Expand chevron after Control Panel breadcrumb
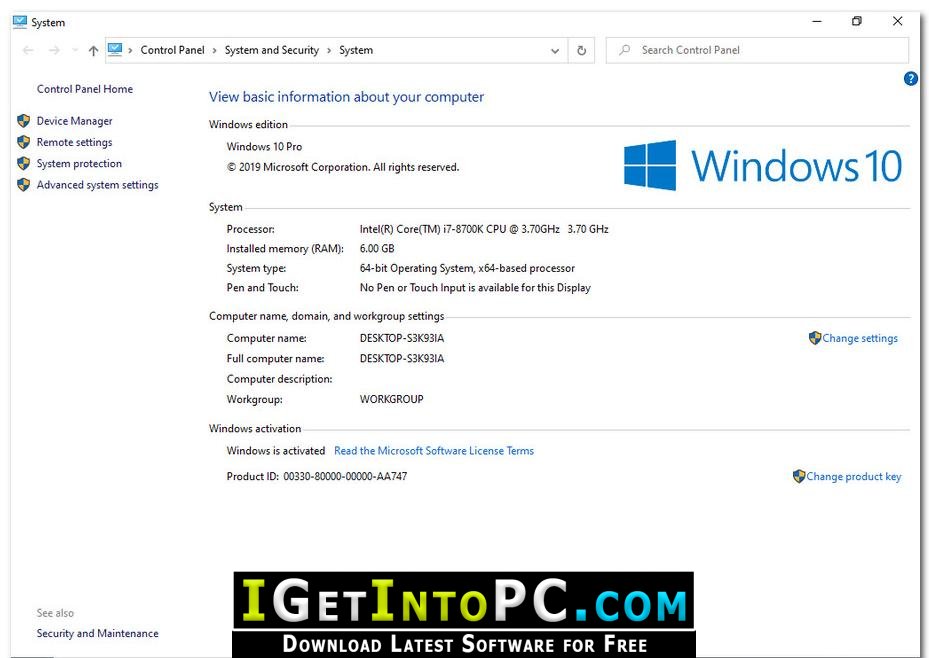The width and height of the screenshot is (929, 658). pos(214,50)
